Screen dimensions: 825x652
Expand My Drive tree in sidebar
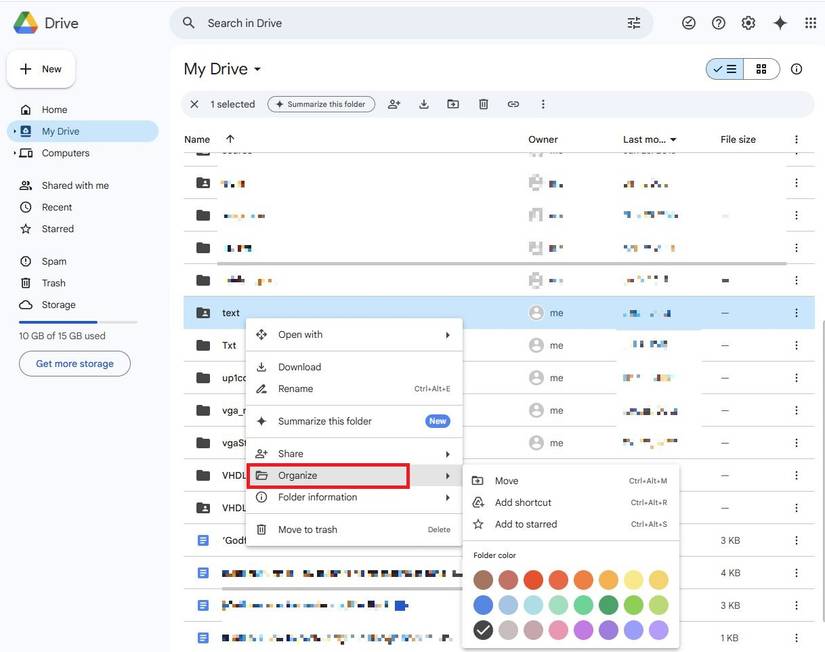coord(15,131)
